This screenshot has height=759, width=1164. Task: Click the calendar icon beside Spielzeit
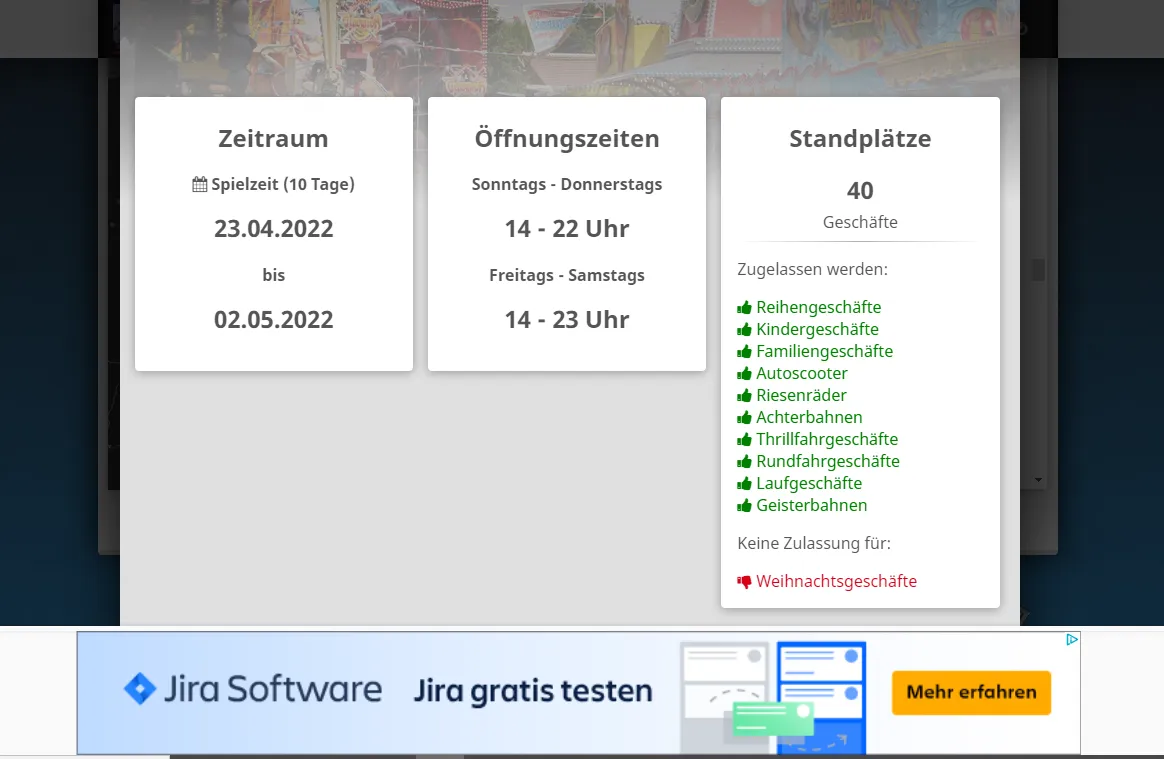(x=200, y=185)
